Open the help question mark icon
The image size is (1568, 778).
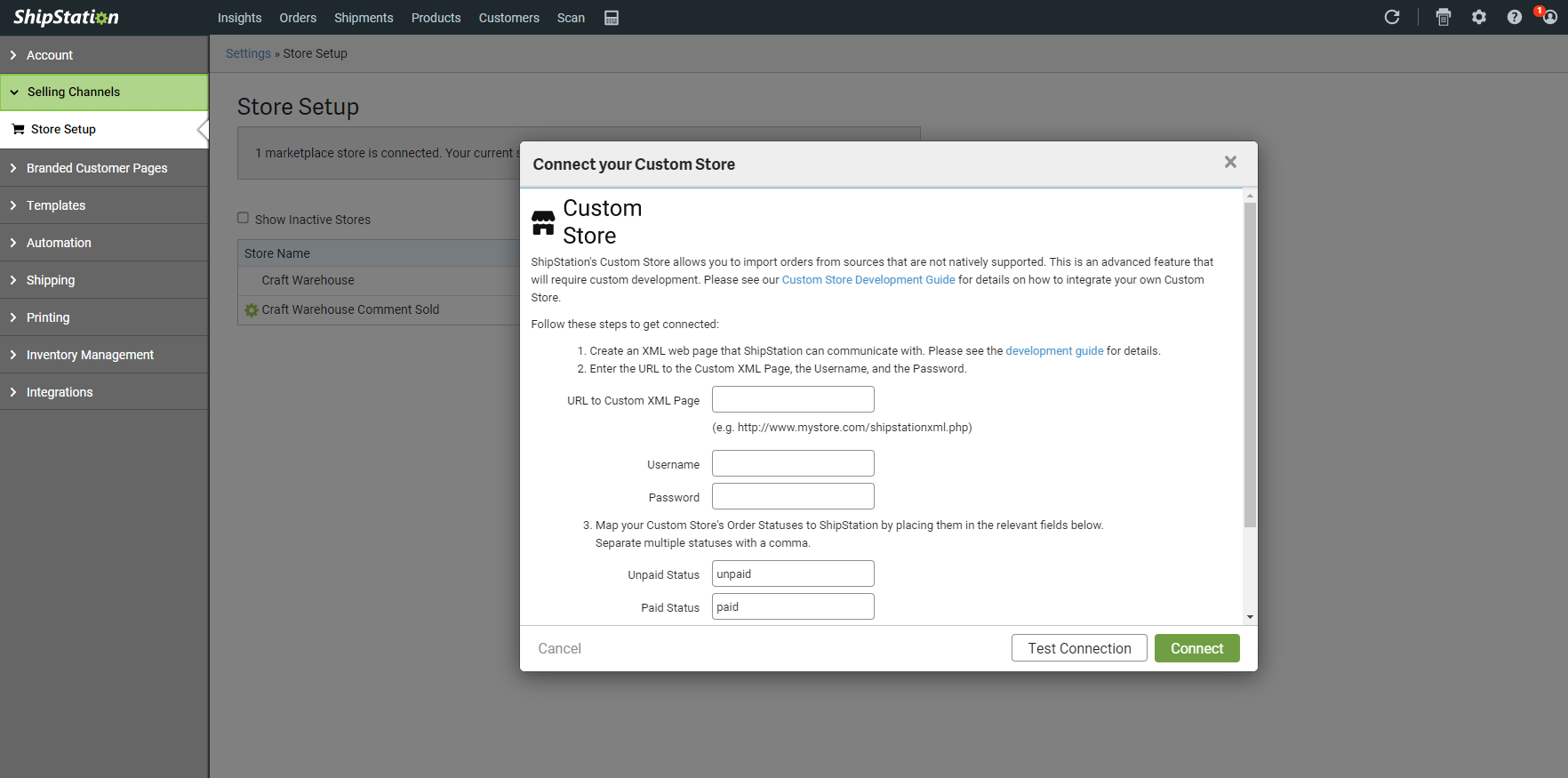tap(1515, 17)
